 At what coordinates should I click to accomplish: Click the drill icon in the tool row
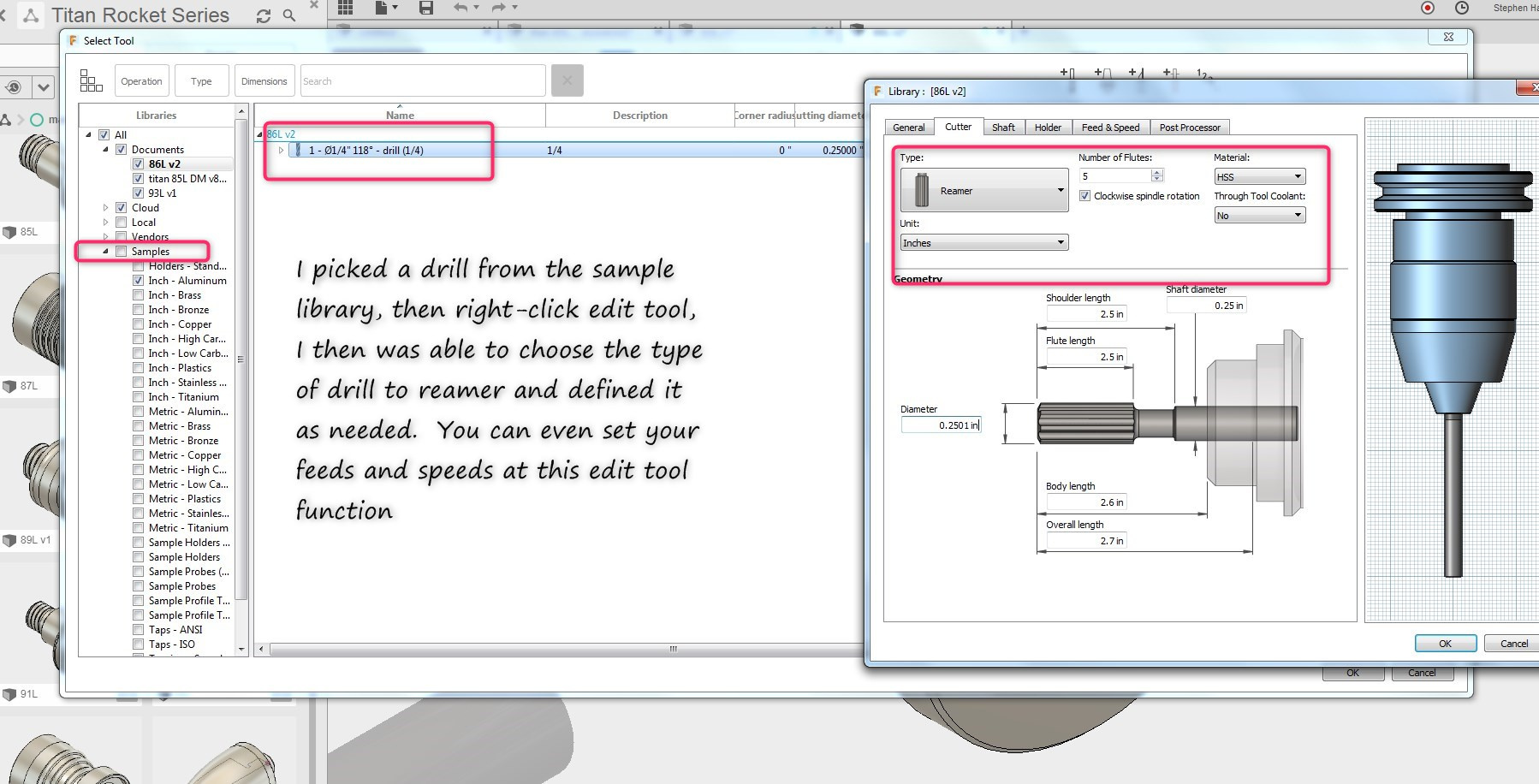coord(297,150)
